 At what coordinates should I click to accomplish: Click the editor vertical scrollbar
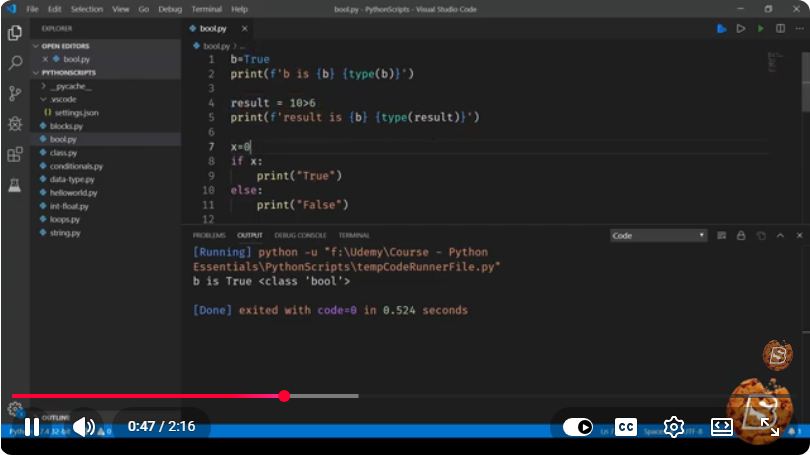pos(806,83)
